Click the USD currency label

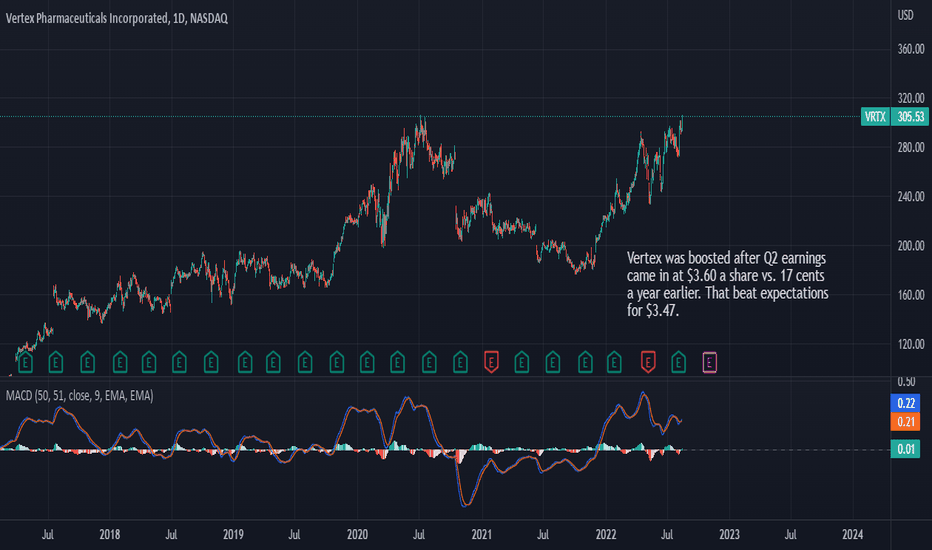tap(905, 15)
